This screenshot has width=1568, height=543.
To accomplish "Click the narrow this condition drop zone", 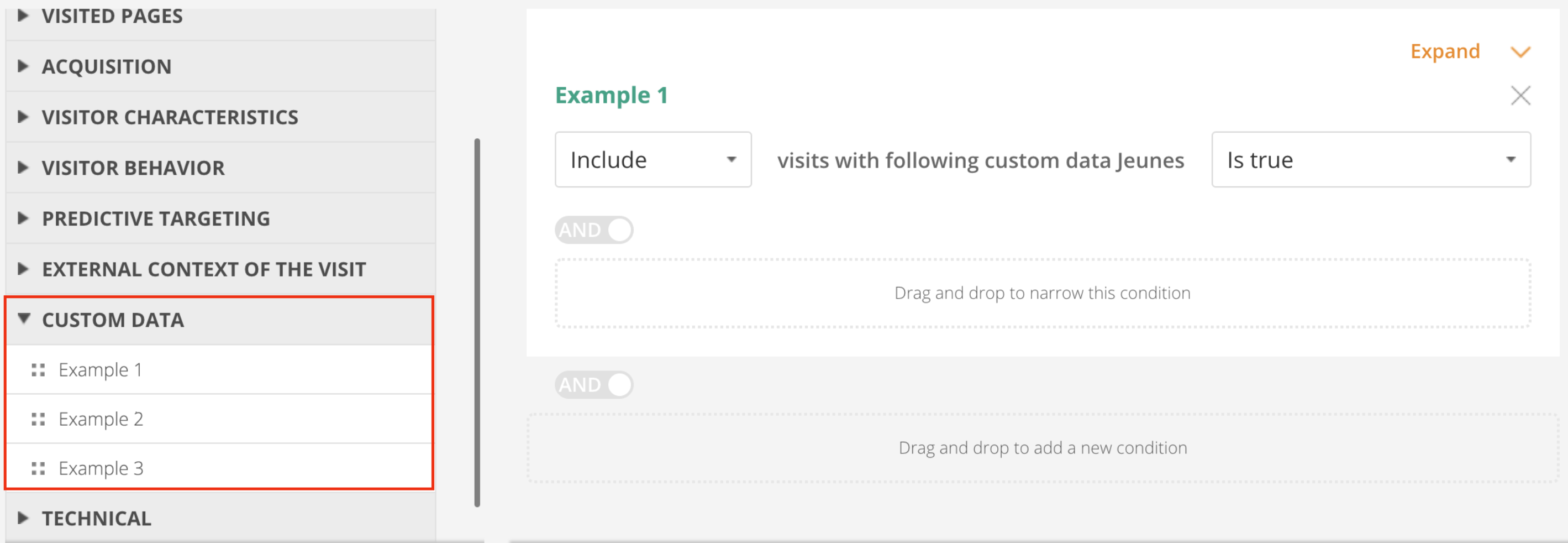I will [x=1042, y=293].
